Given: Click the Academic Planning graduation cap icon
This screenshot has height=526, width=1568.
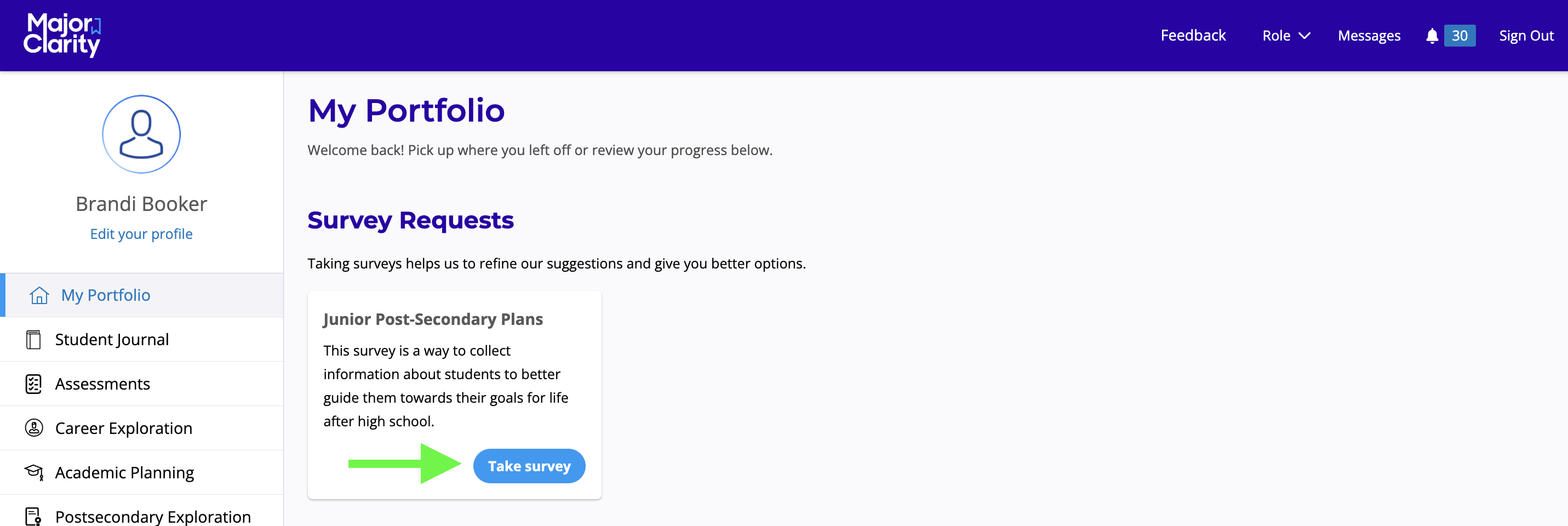Looking at the screenshot, I should (x=33, y=472).
